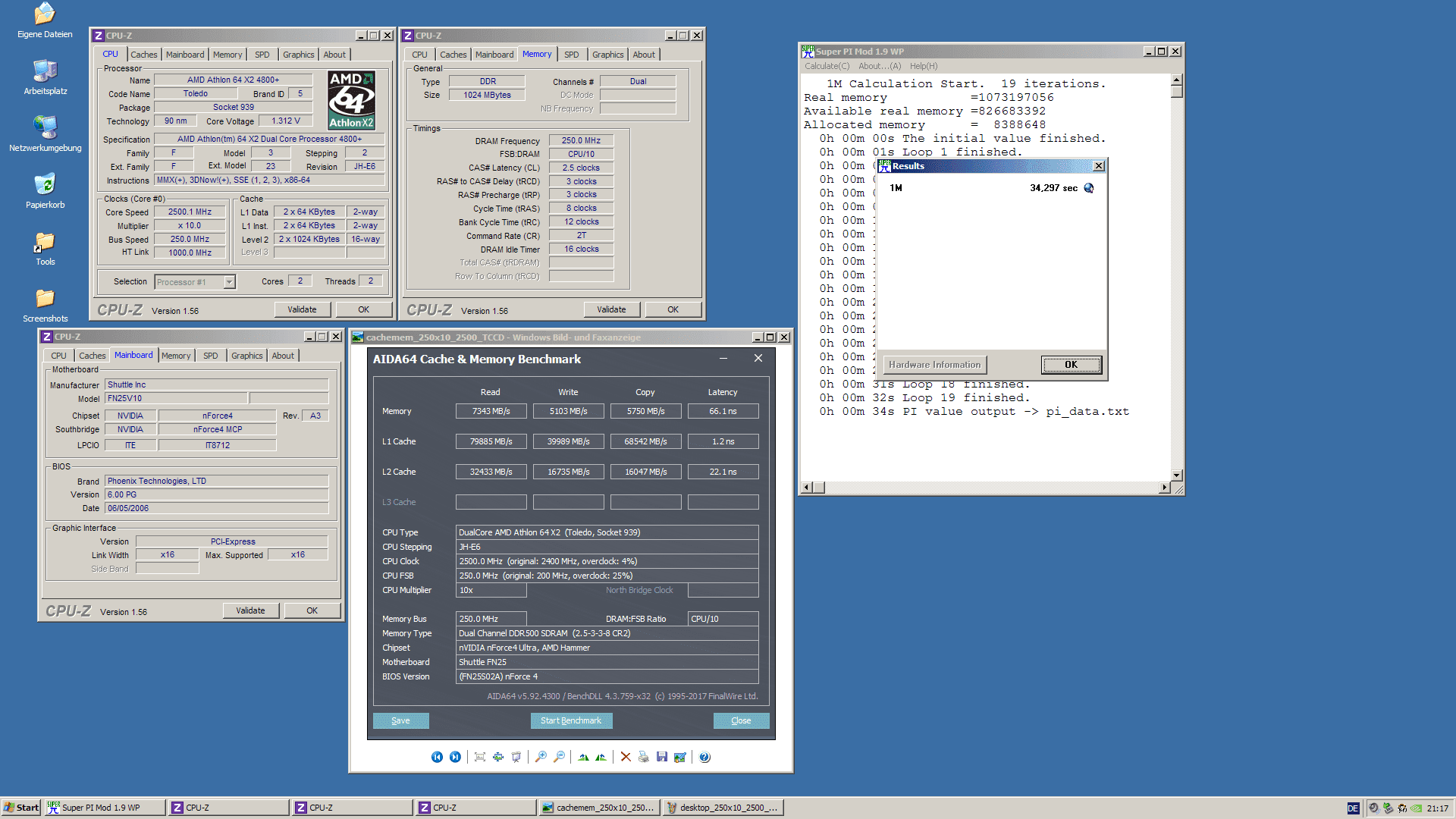Show image at actual size
1456x819 pixels.
(x=498, y=757)
